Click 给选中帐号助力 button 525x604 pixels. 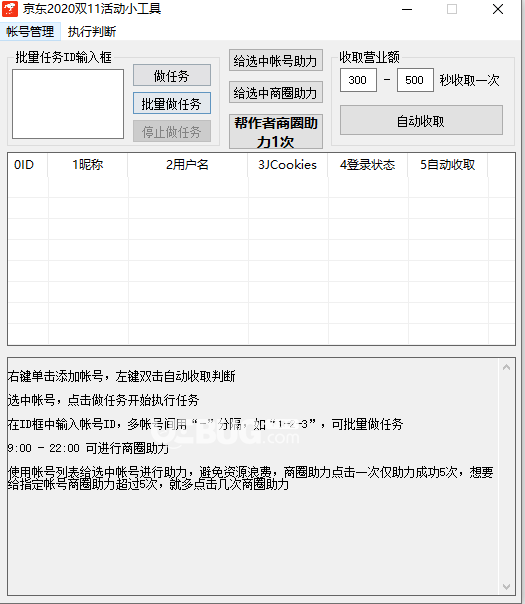[x=276, y=60]
